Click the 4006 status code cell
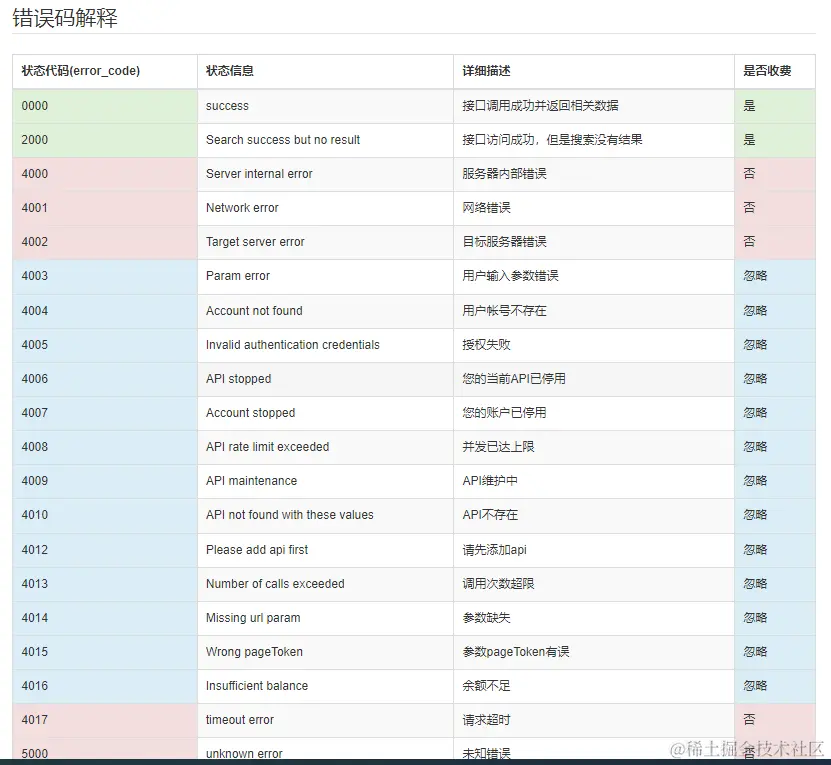831x765 pixels. click(x=105, y=379)
